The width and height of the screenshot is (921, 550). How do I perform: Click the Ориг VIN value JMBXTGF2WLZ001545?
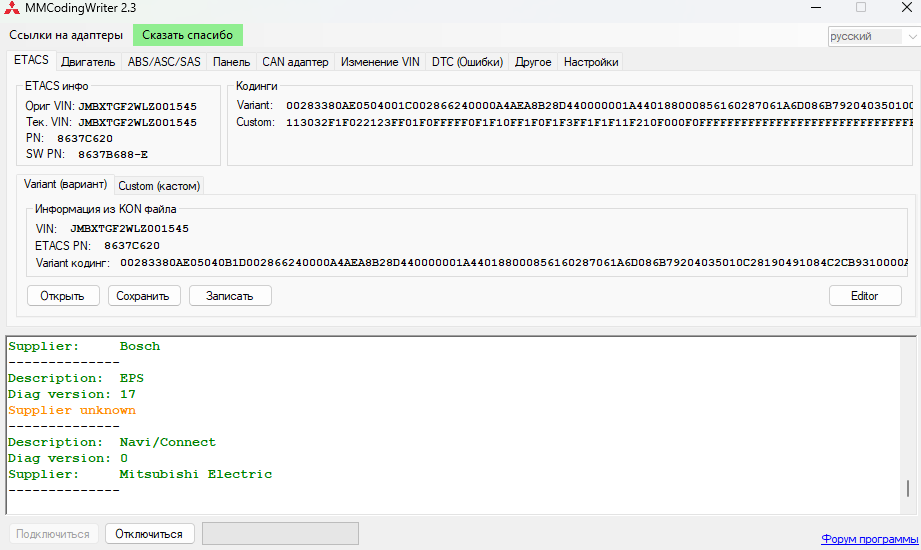coord(137,107)
